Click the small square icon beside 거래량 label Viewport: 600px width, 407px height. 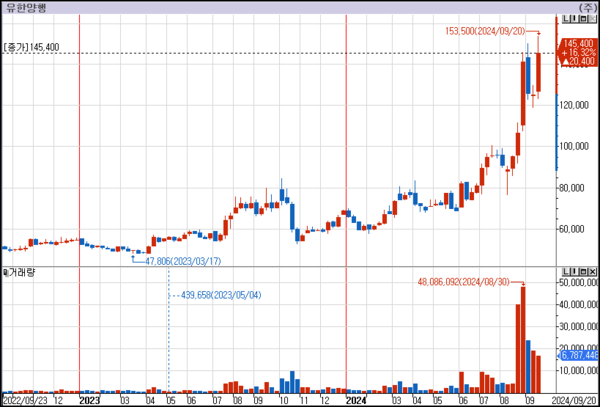[5, 272]
